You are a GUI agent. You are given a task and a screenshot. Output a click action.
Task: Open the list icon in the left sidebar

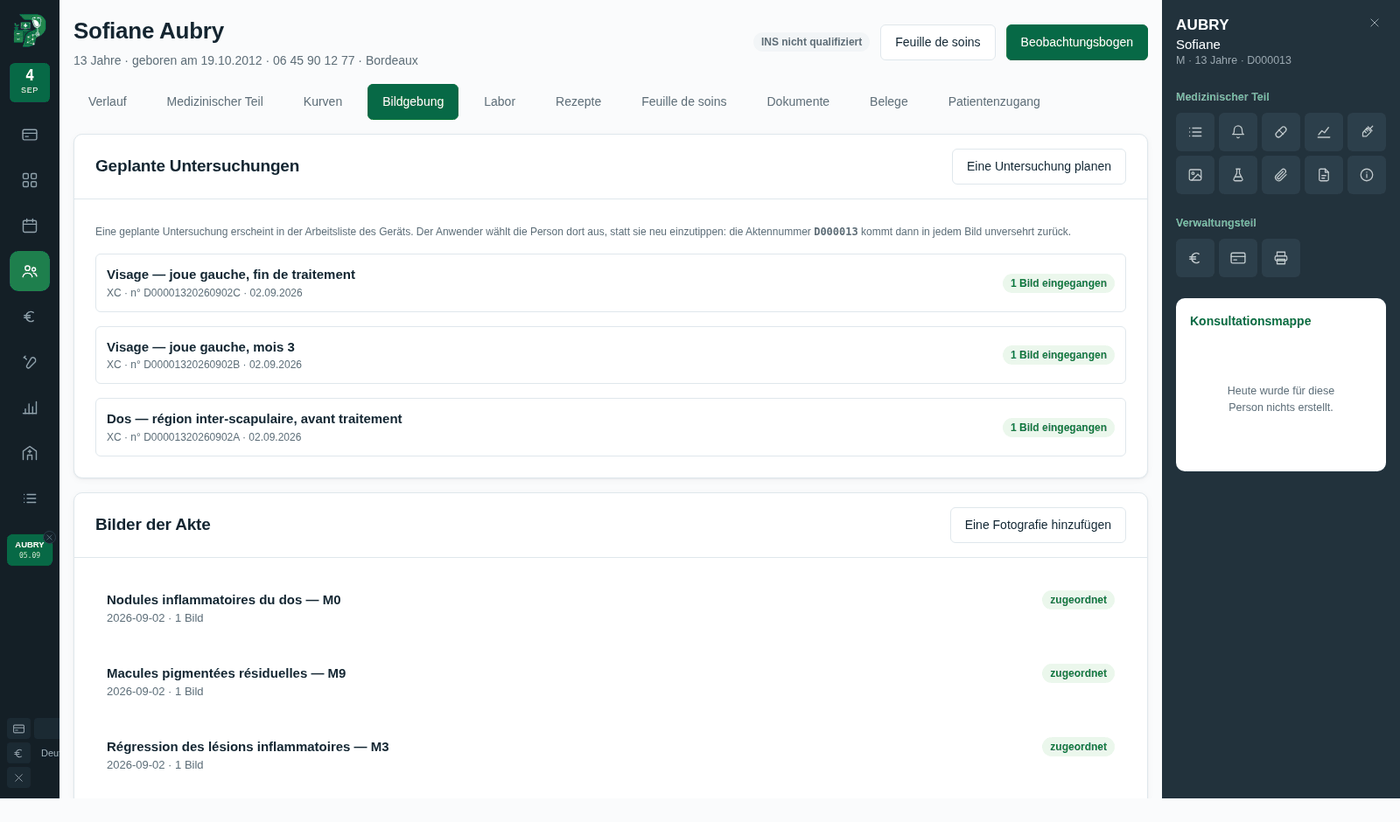pyautogui.click(x=30, y=498)
